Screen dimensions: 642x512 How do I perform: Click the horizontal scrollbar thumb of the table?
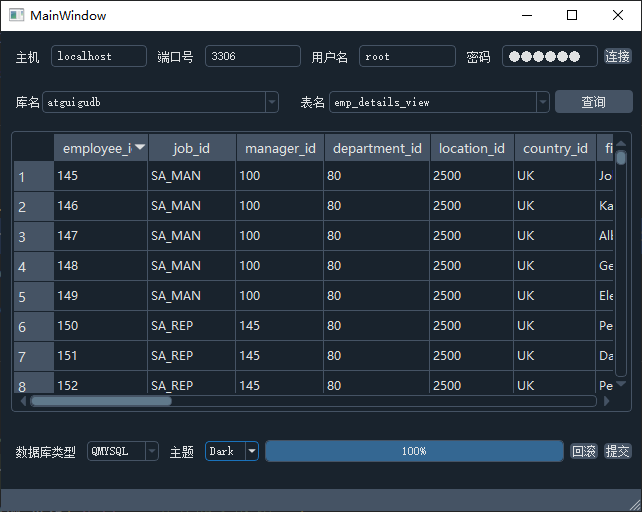pos(102,401)
